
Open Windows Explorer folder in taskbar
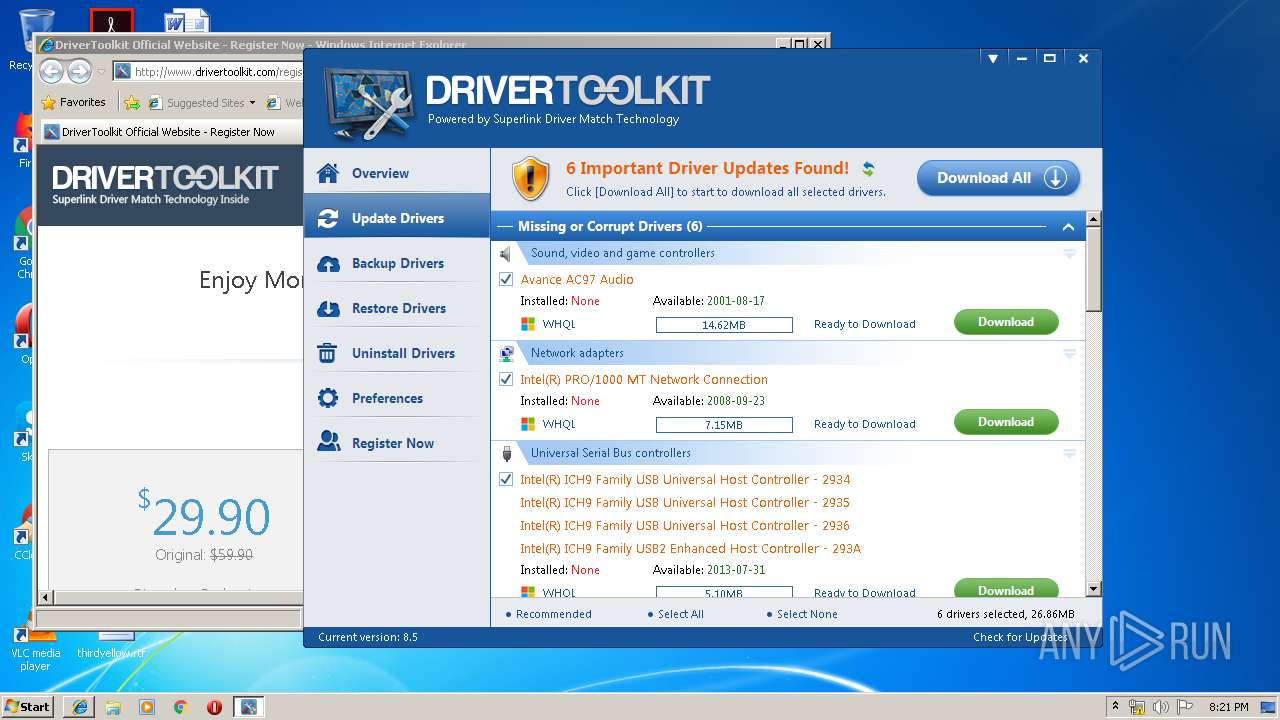[113, 707]
